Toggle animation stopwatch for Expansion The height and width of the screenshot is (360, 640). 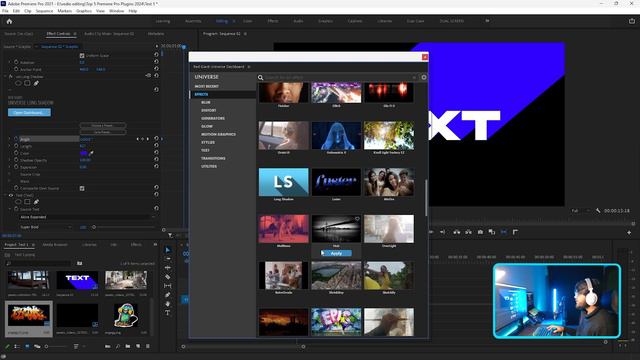click(x=16, y=167)
